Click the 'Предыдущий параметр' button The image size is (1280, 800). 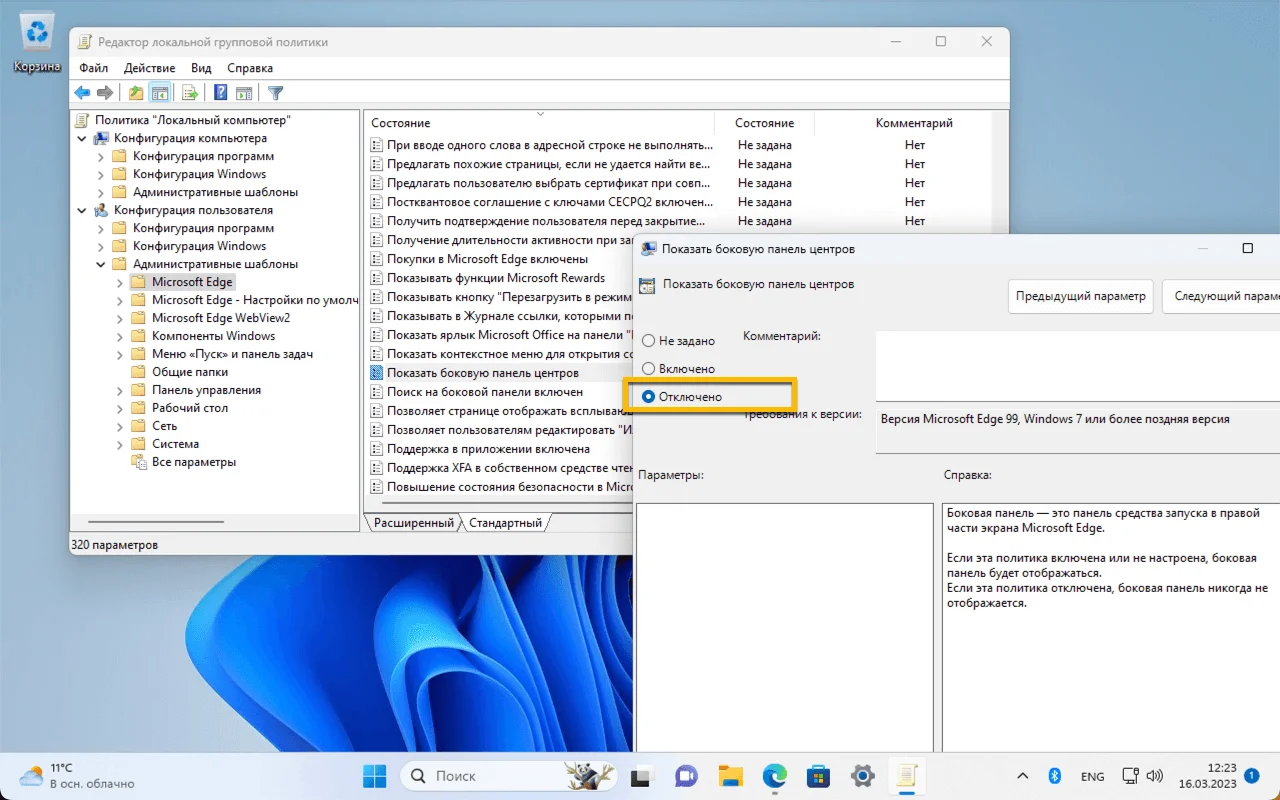pos(1080,297)
